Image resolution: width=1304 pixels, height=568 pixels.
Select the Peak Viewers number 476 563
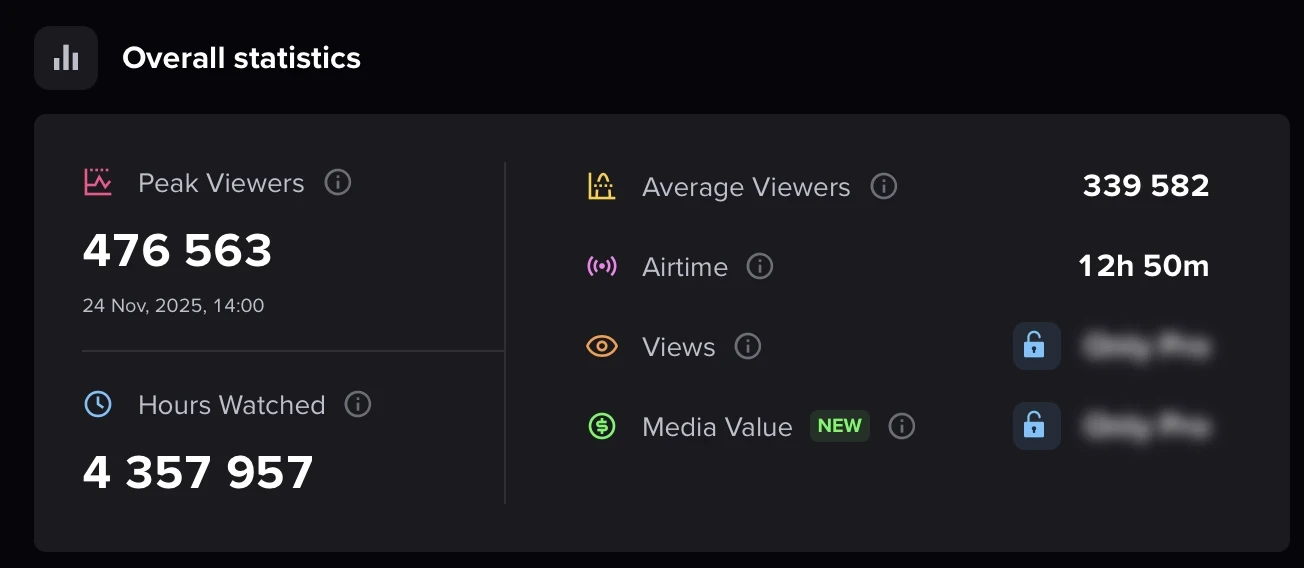[x=177, y=250]
